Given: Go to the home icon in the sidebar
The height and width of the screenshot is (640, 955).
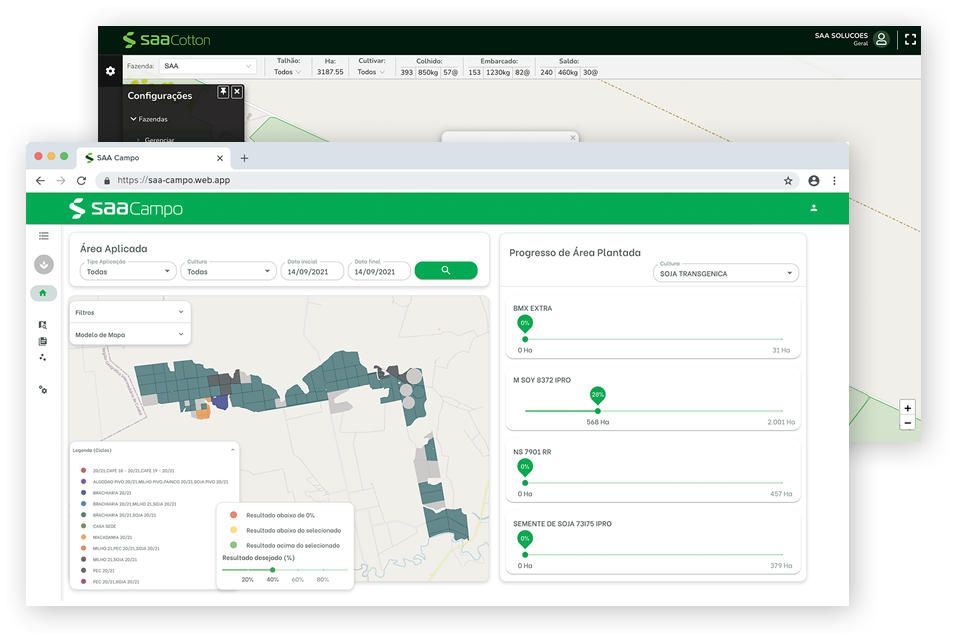Looking at the screenshot, I should point(43,293).
